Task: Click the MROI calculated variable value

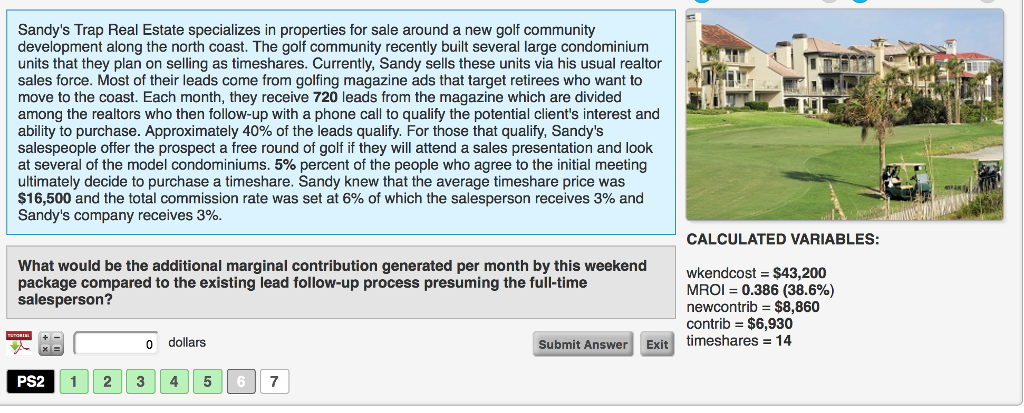Action: (788, 290)
